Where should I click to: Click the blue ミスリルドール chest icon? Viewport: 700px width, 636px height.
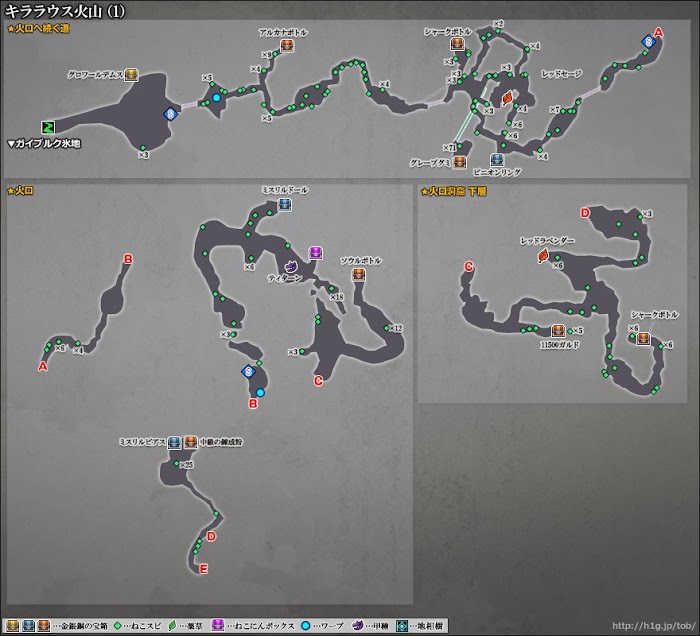(x=284, y=205)
